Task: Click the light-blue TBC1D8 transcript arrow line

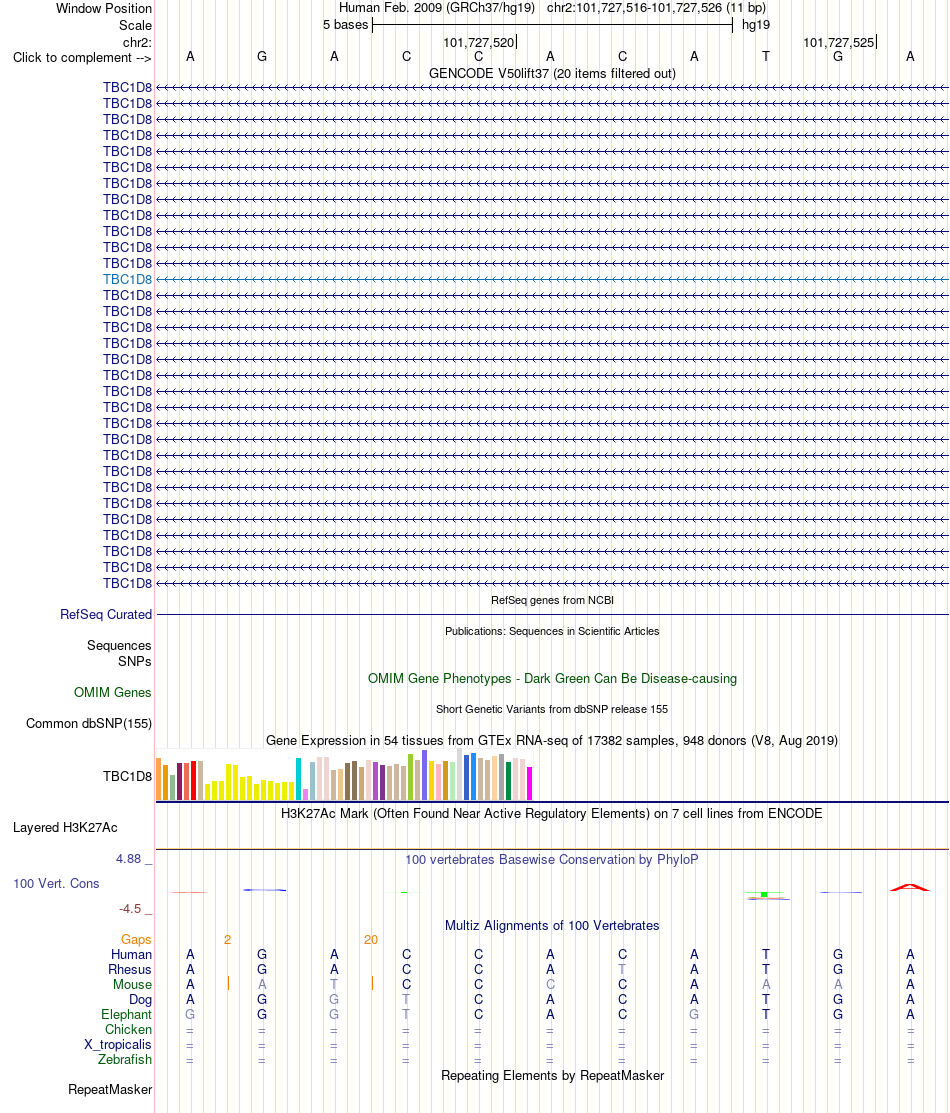Action: (552, 280)
